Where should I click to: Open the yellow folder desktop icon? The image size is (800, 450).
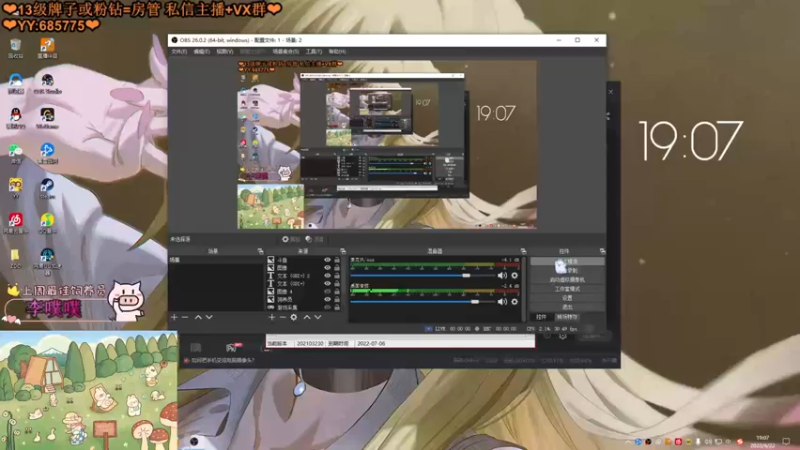tap(15, 258)
